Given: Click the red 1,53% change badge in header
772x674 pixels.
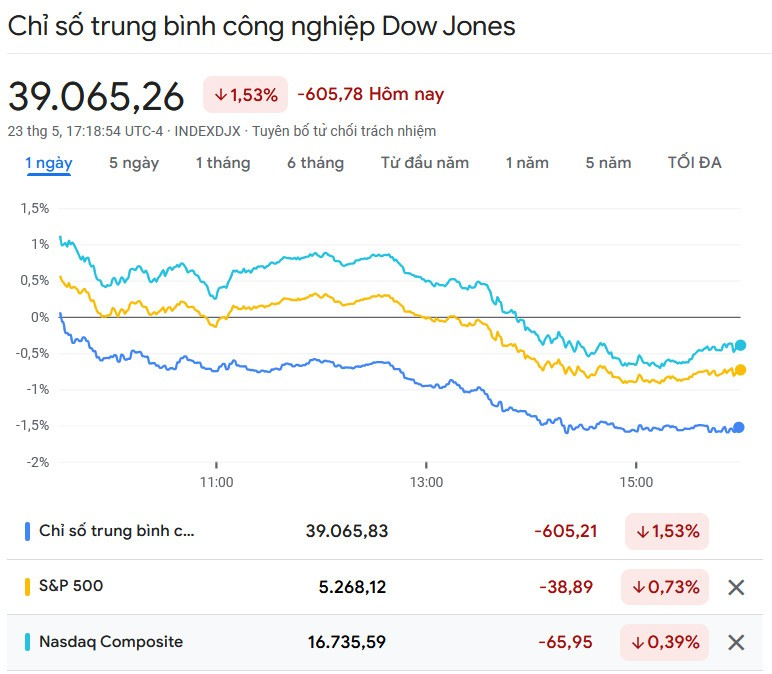Looking at the screenshot, I should click(x=245, y=95).
